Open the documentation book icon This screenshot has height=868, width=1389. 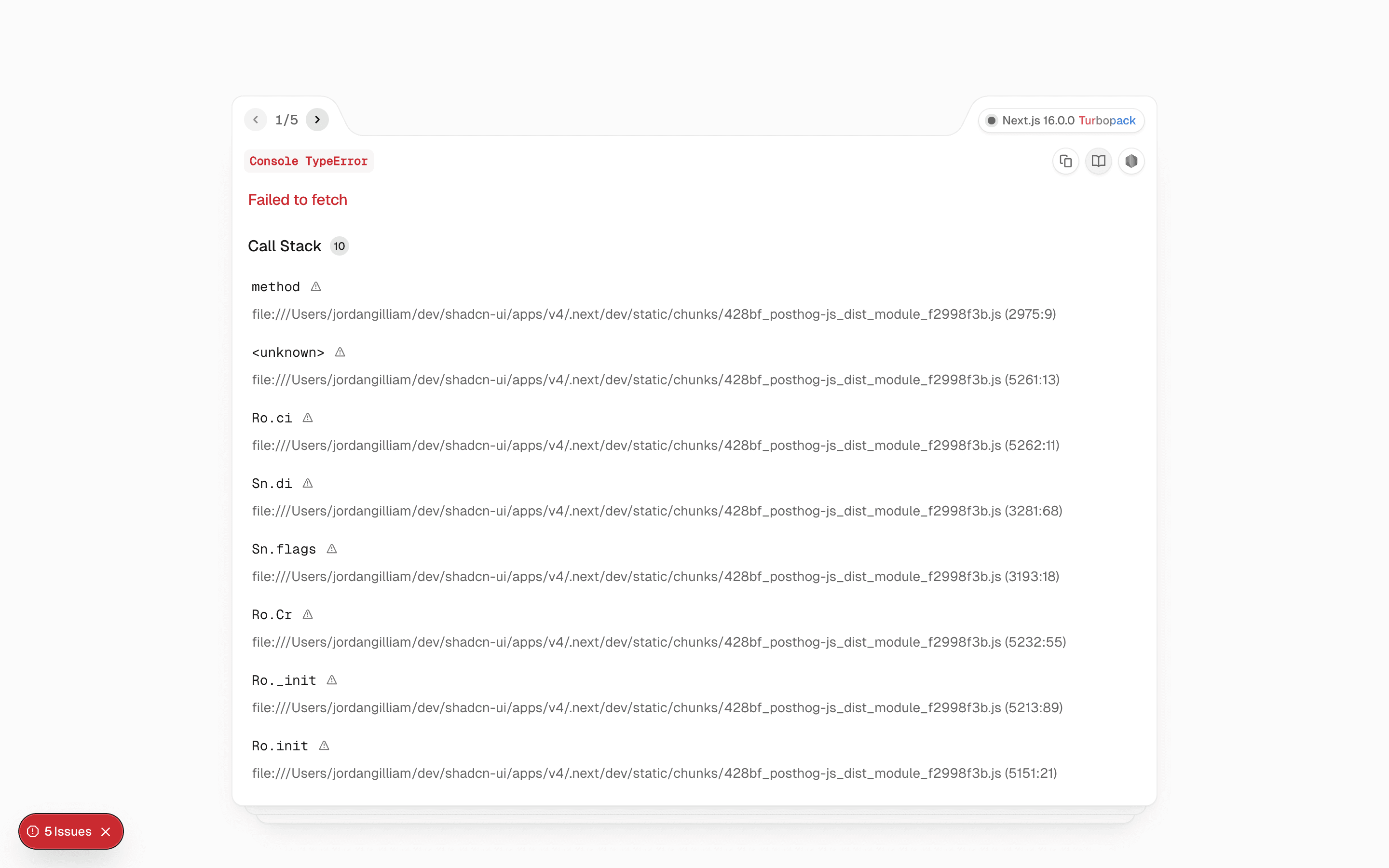[x=1098, y=162]
